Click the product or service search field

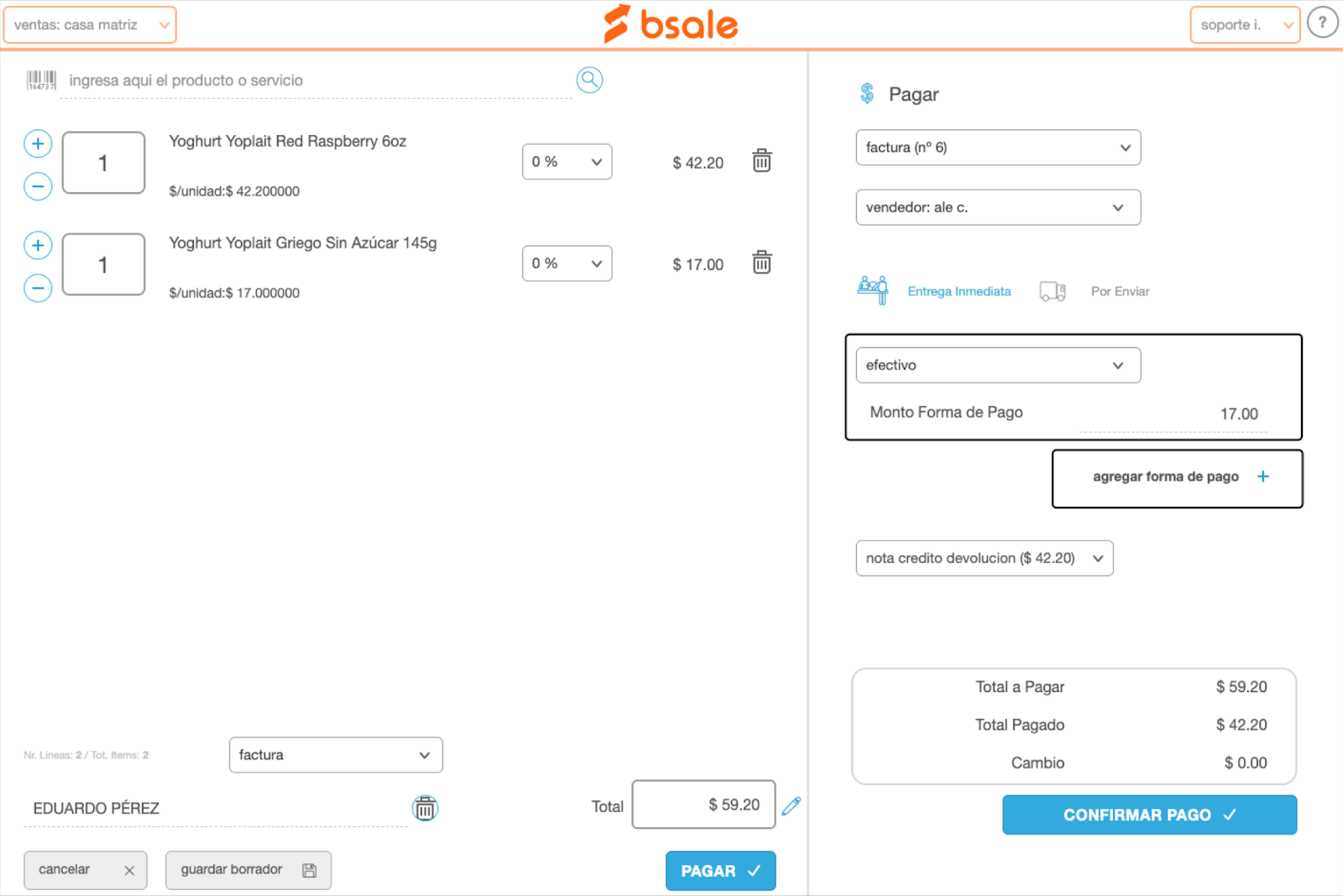[316, 81]
